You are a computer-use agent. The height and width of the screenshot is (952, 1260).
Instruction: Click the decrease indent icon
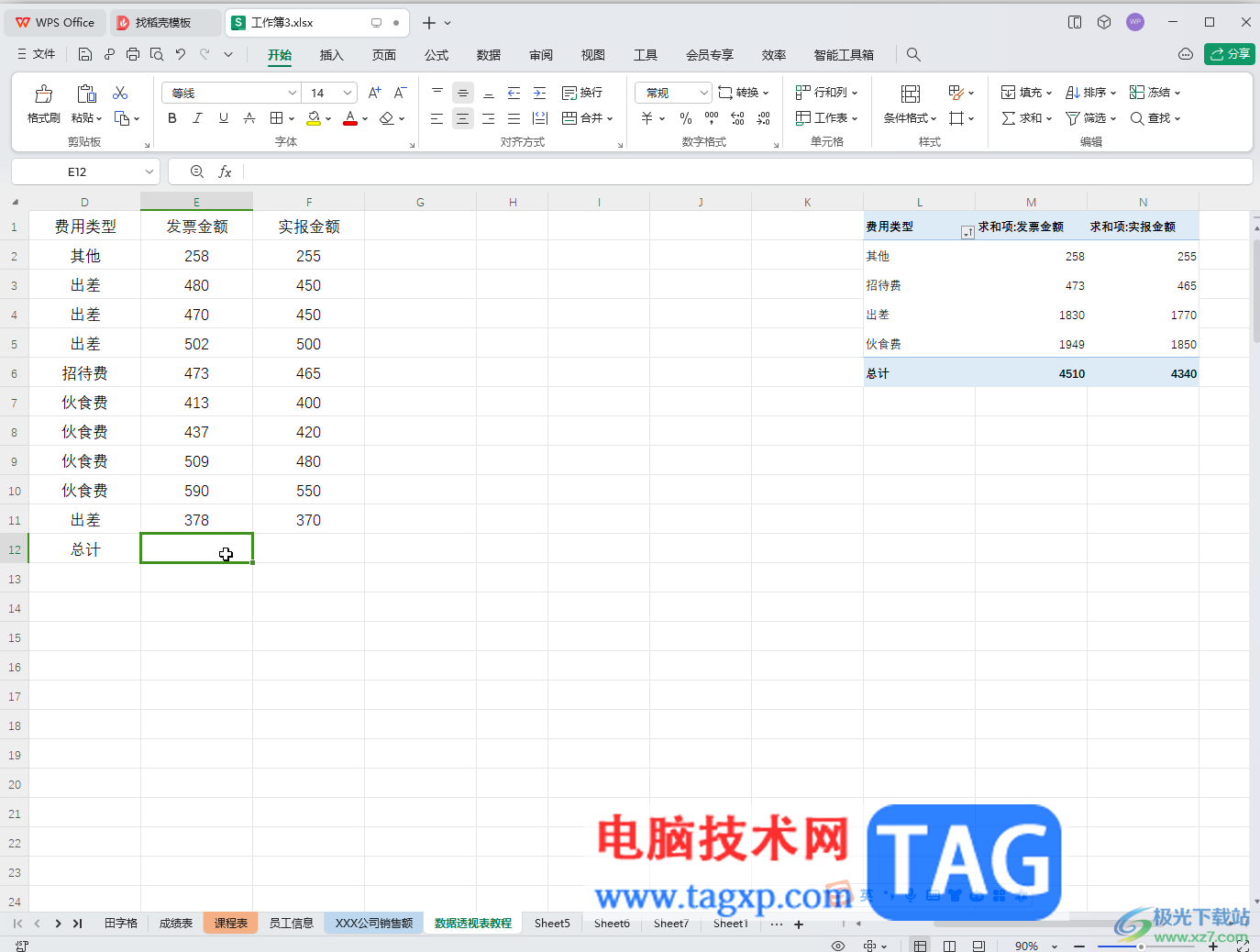point(514,93)
